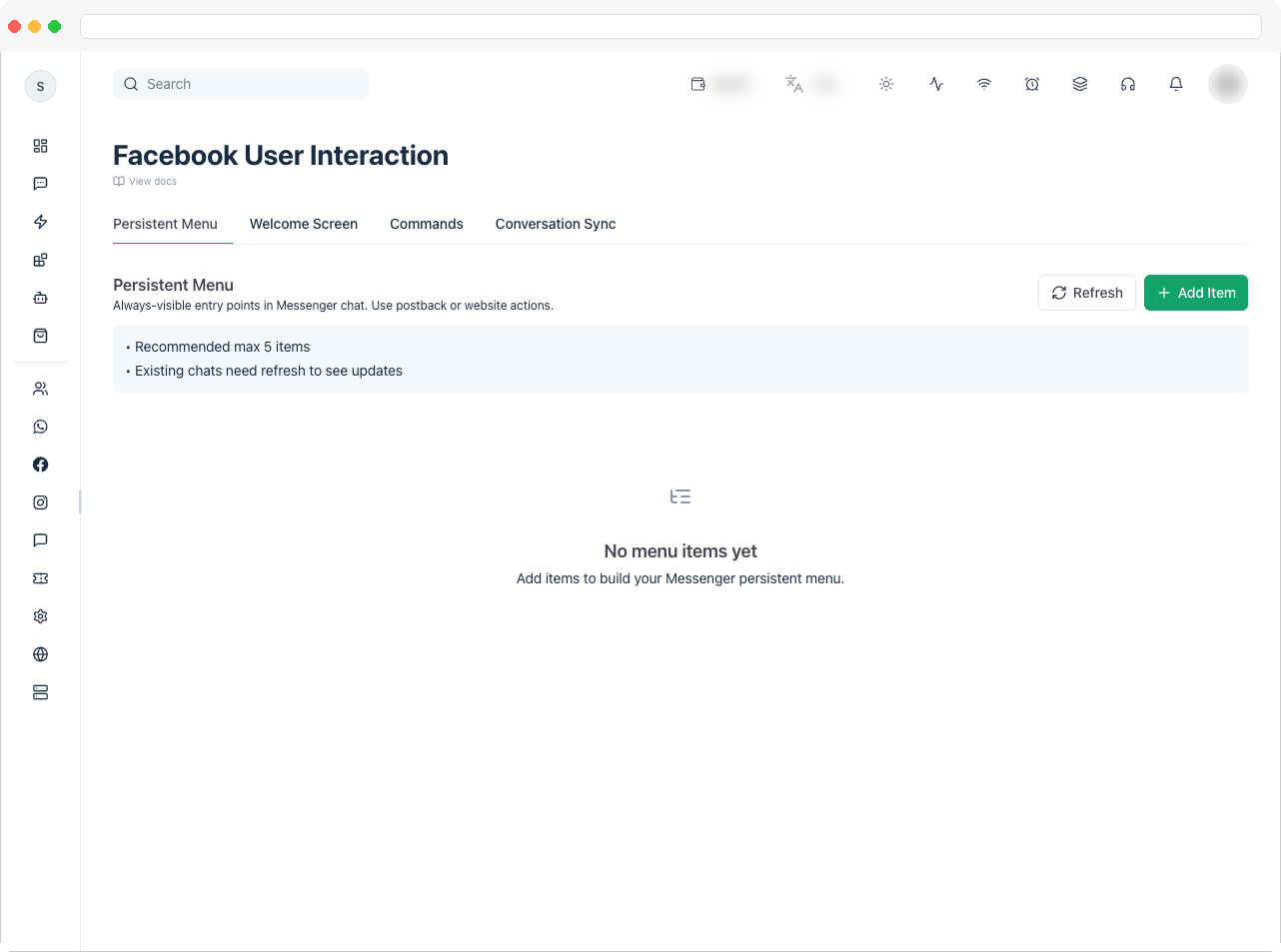Click the Refresh button

(x=1087, y=293)
